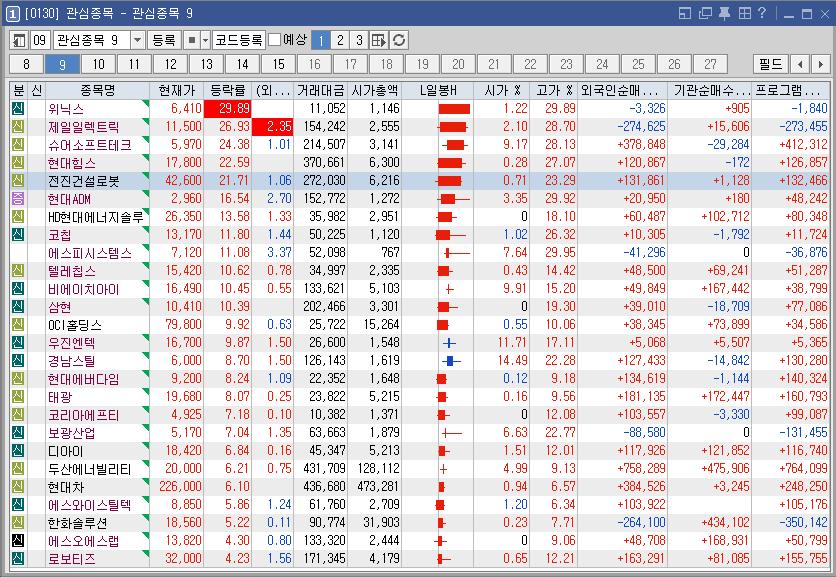Select stock 보광산업
Image resolution: width=836 pixels, height=577 pixels.
click(x=71, y=433)
